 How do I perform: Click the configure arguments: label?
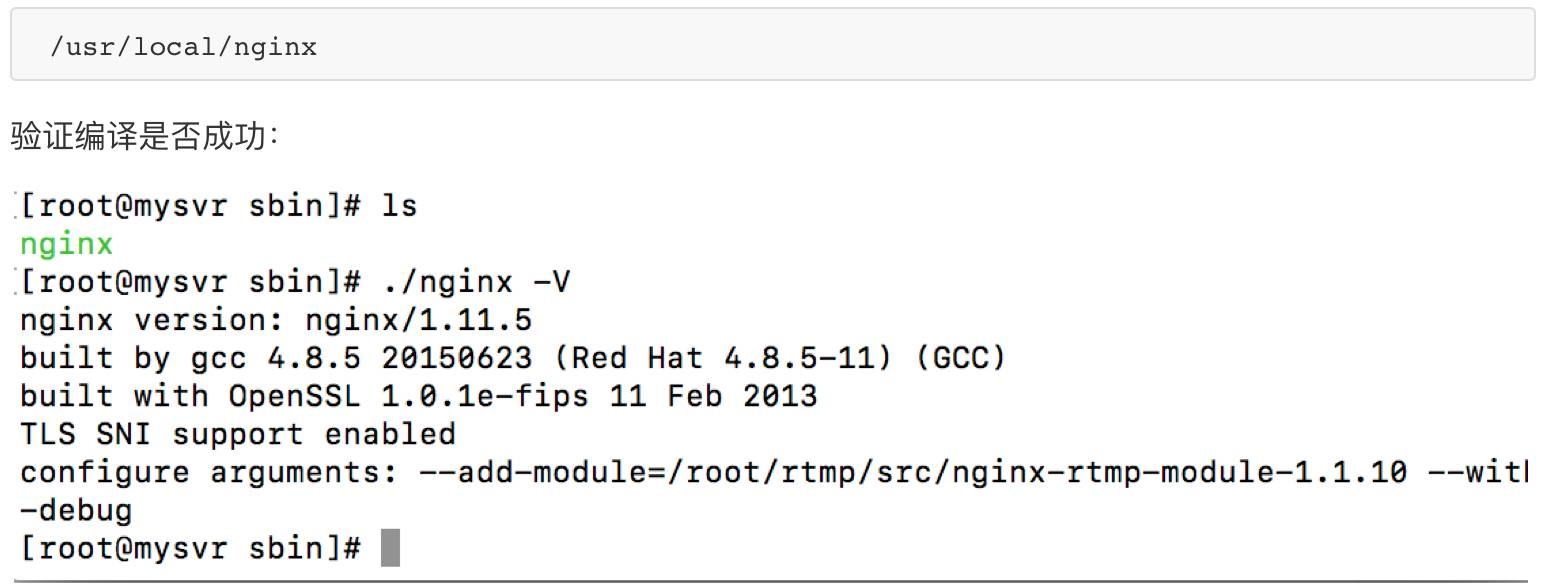209,472
